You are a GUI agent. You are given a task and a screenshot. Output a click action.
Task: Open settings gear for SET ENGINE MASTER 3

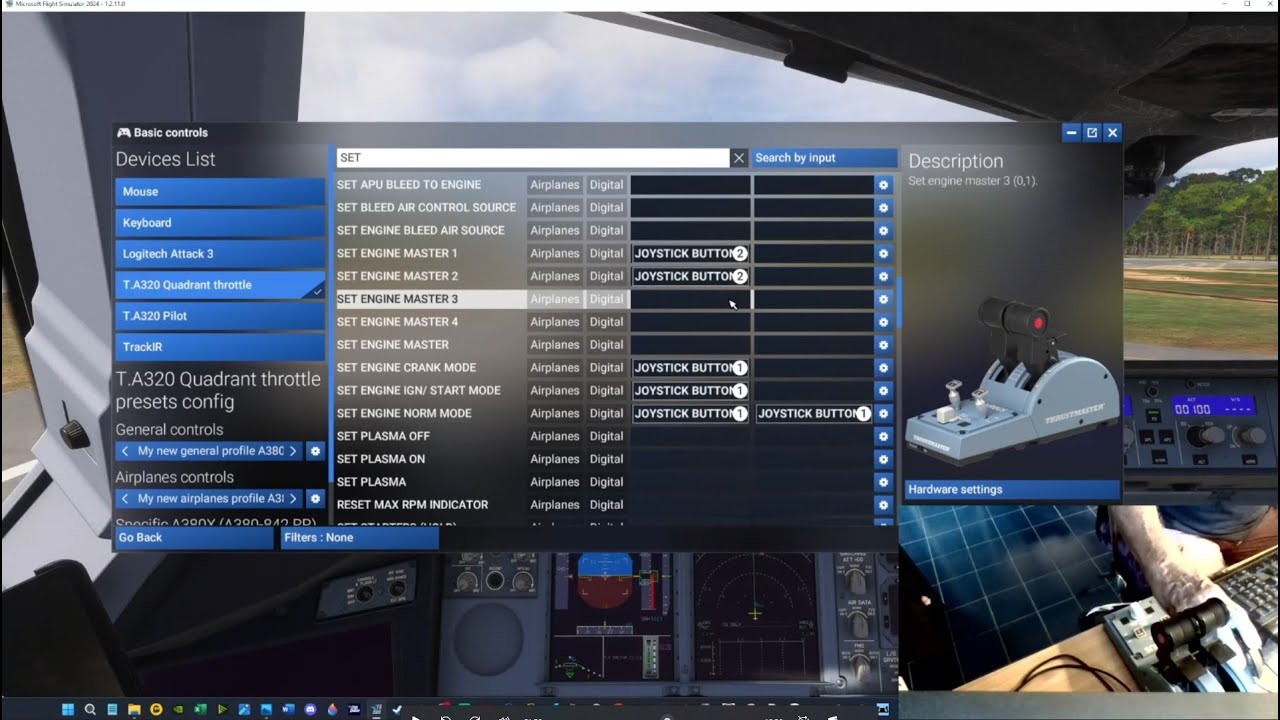[883, 299]
